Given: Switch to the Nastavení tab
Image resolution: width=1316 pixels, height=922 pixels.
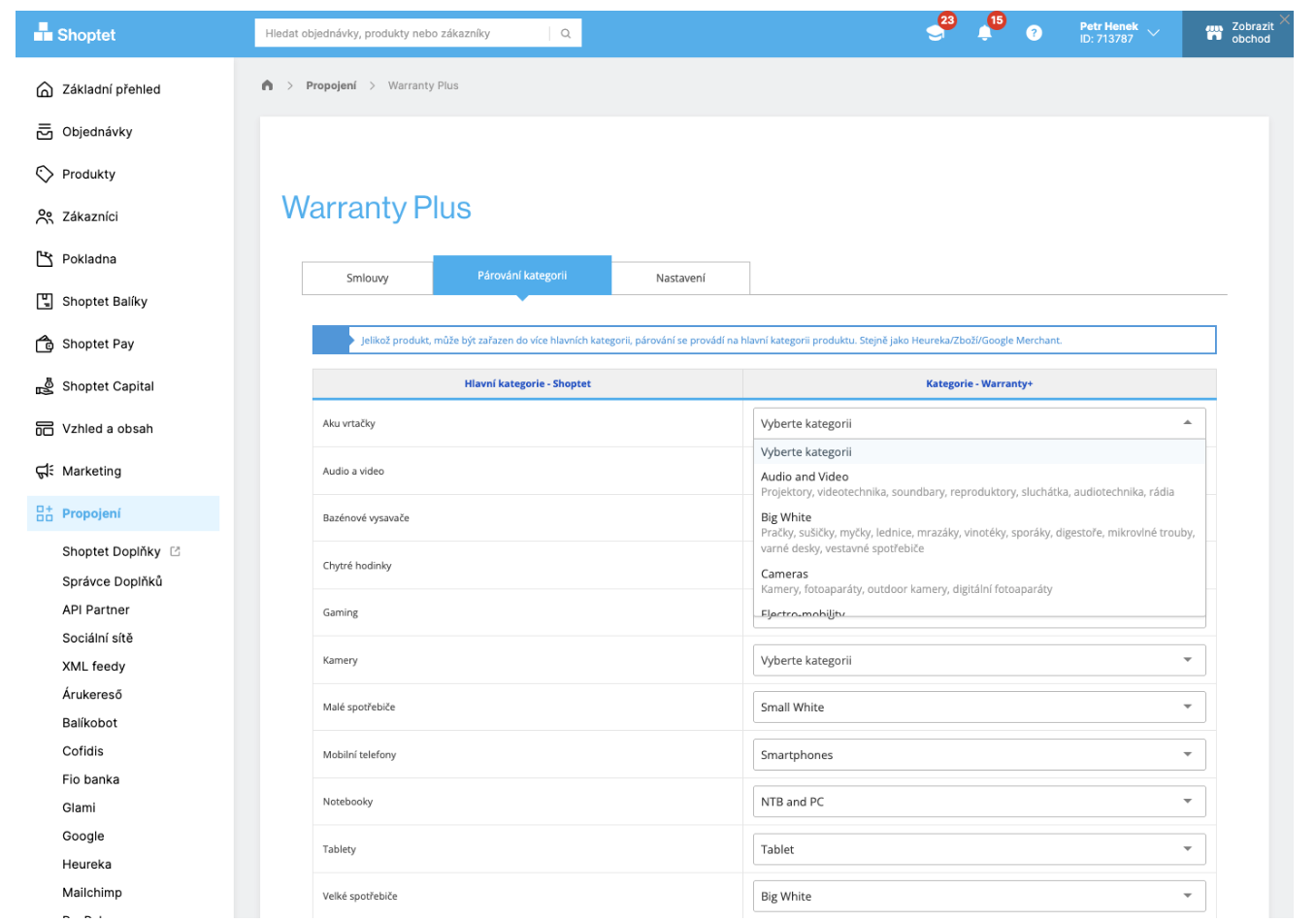Looking at the screenshot, I should pos(680,278).
